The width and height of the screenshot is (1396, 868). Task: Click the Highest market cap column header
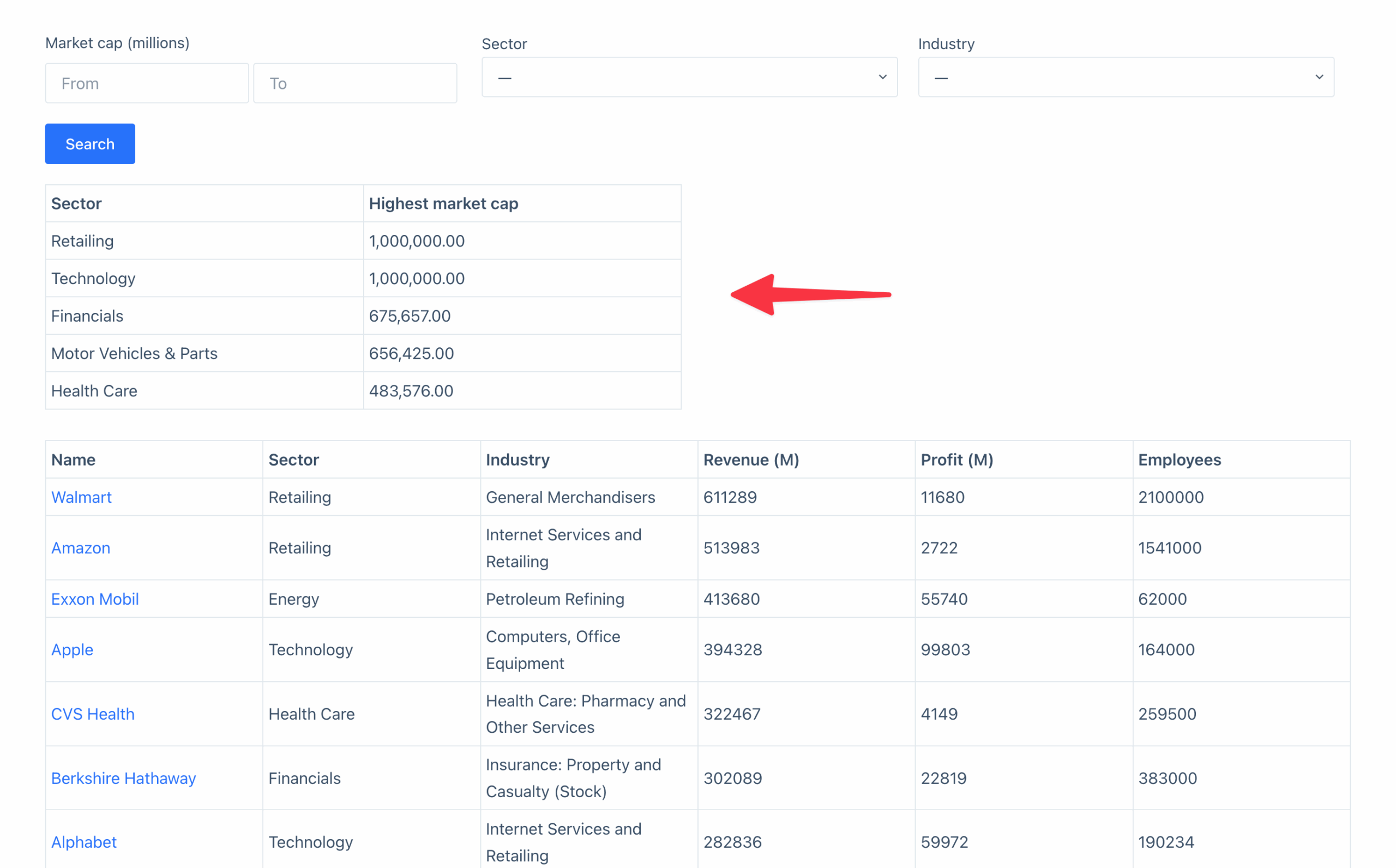[x=443, y=204]
